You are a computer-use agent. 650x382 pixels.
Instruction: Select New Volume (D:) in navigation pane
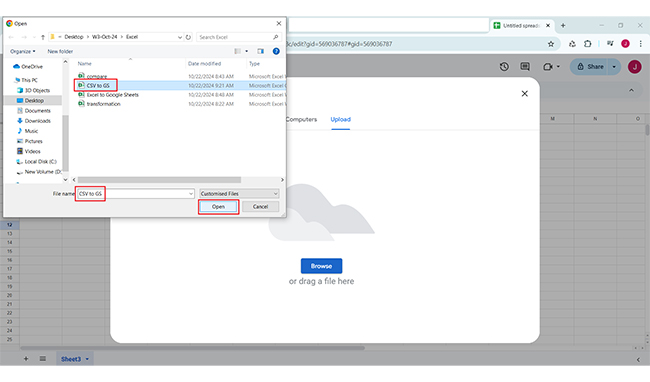coord(39,172)
